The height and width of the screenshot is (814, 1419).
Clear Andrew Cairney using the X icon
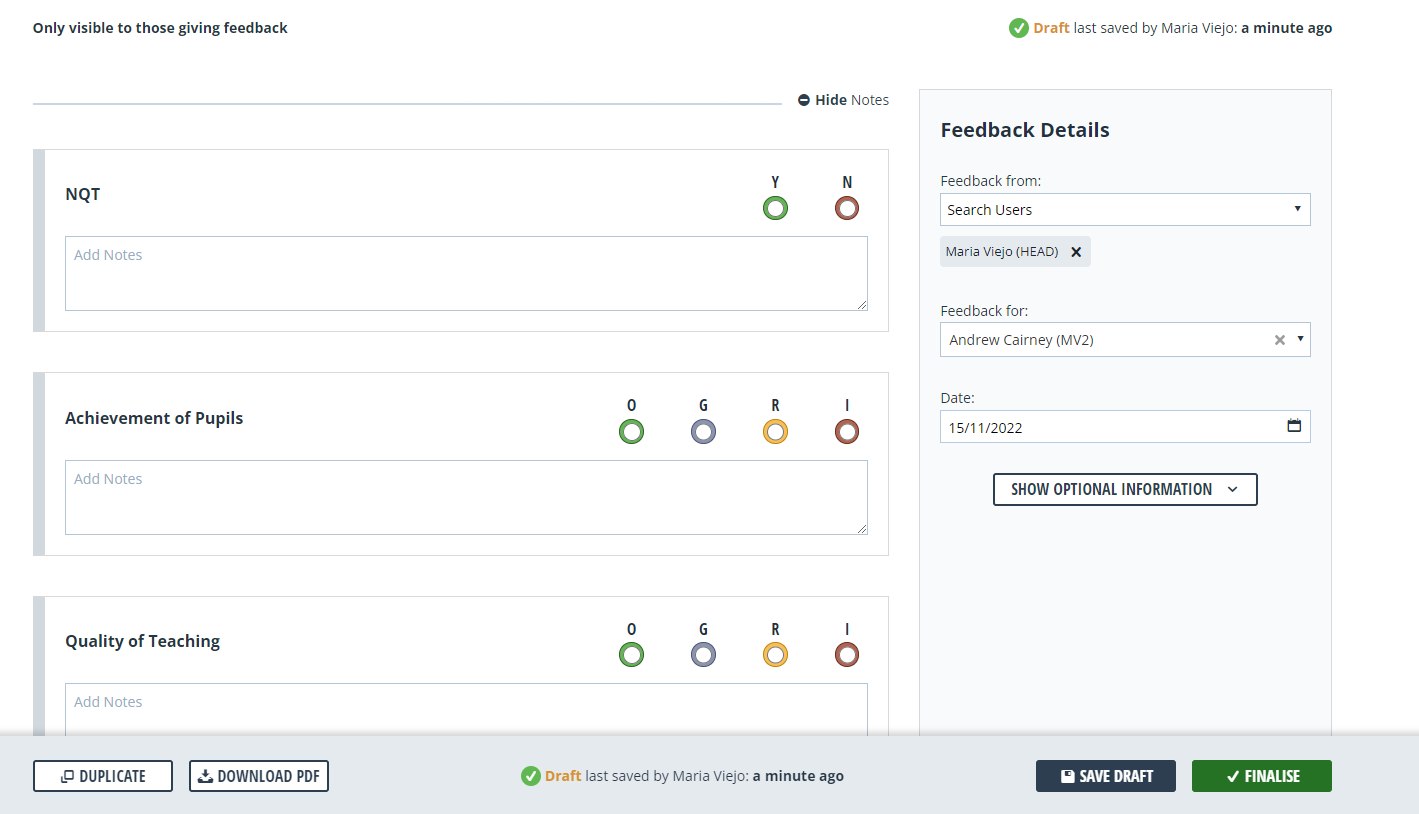[x=1279, y=339]
